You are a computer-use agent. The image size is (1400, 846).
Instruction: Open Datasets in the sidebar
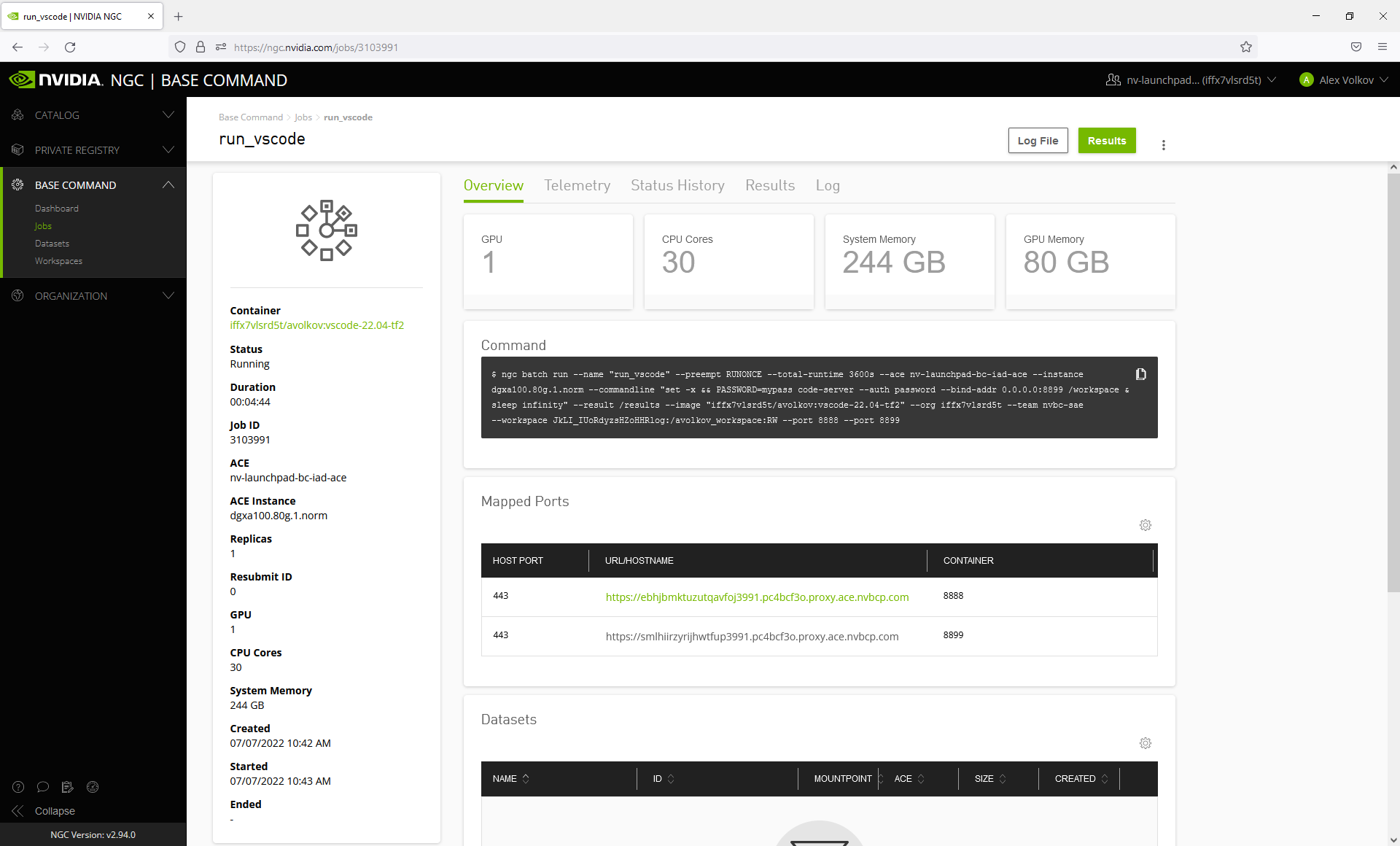[x=52, y=244]
